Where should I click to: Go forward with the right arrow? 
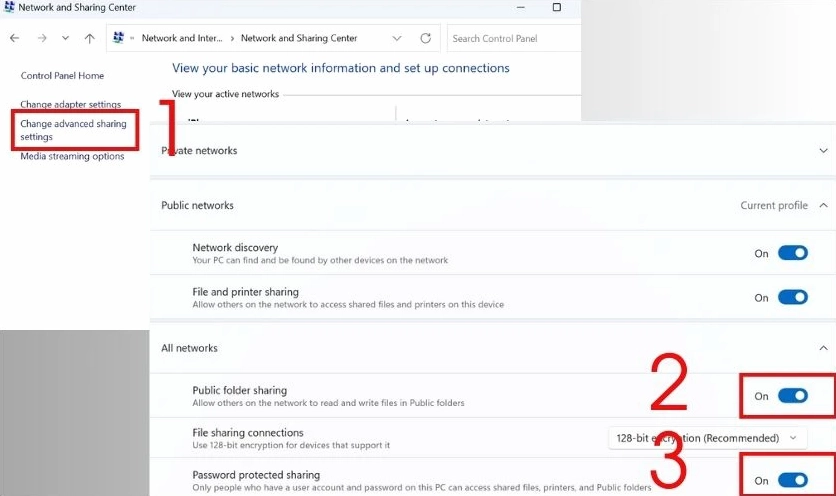(42, 38)
